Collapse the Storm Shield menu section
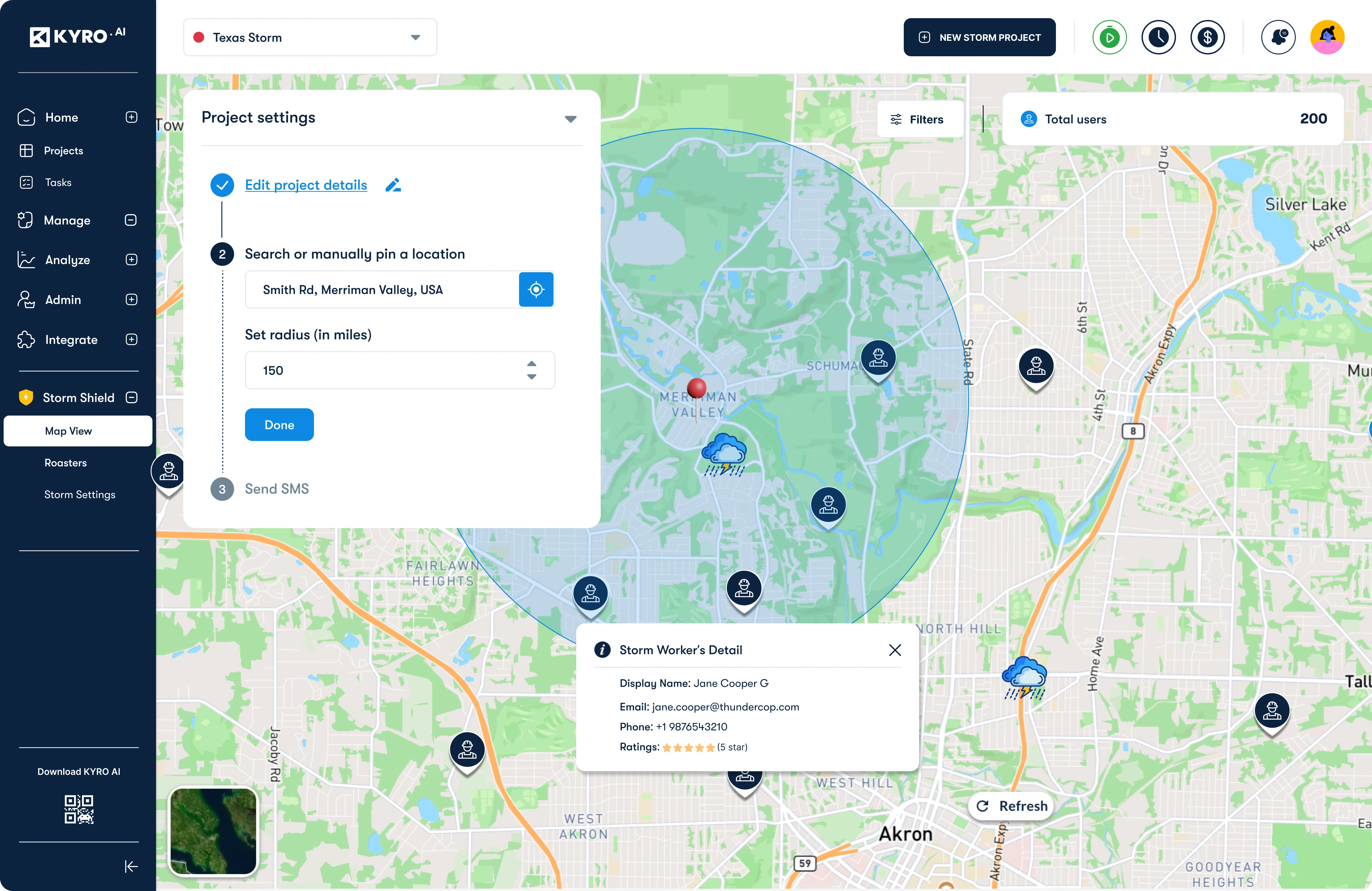 [132, 398]
